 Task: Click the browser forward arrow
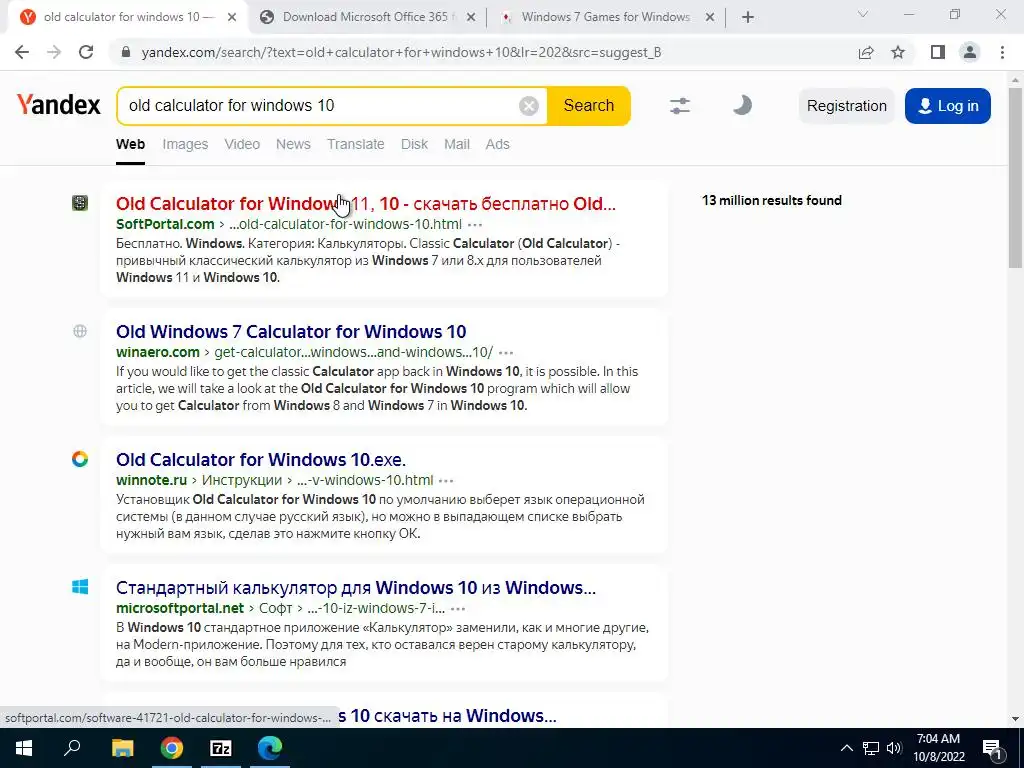tap(54, 52)
